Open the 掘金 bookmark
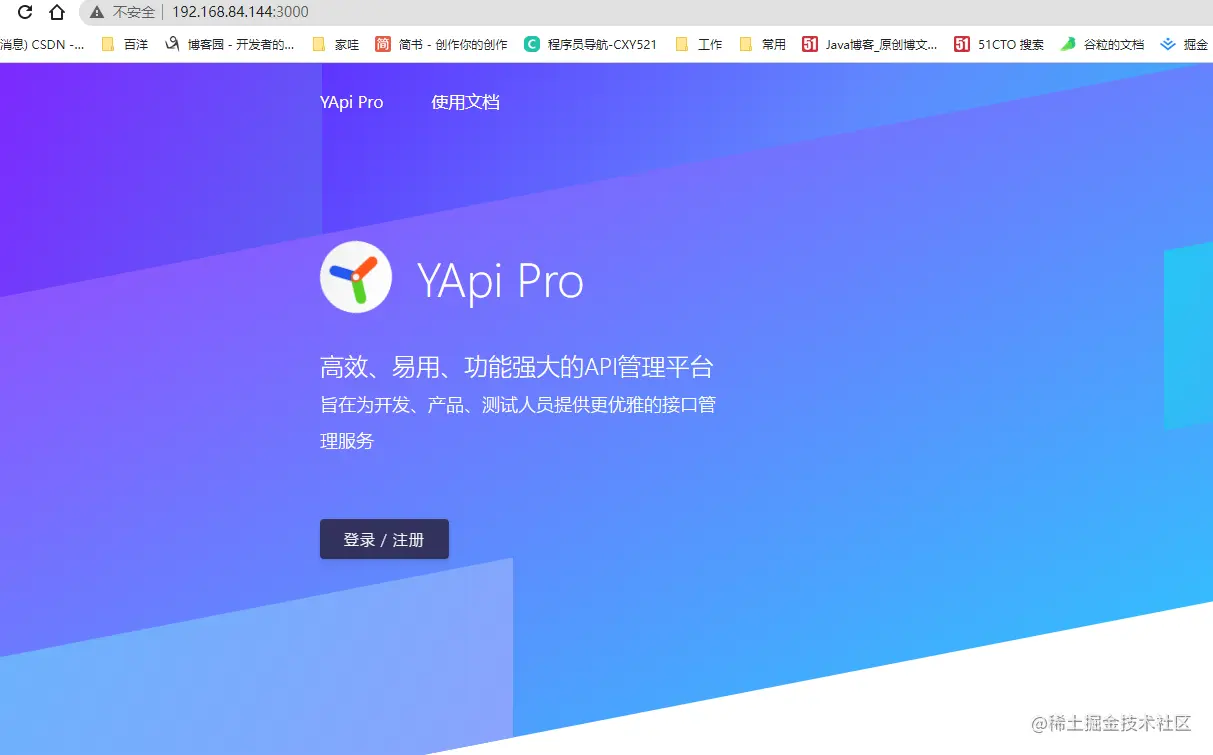The image size is (1213, 755). click(1196, 44)
